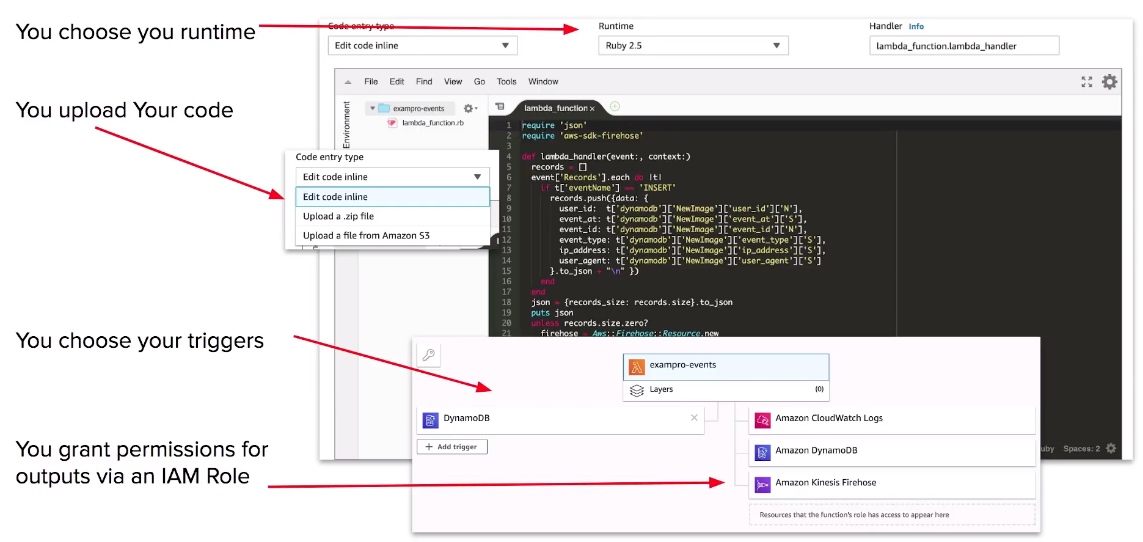
Task: Open the Runtime Ruby 2.5 dropdown
Action: [693, 45]
